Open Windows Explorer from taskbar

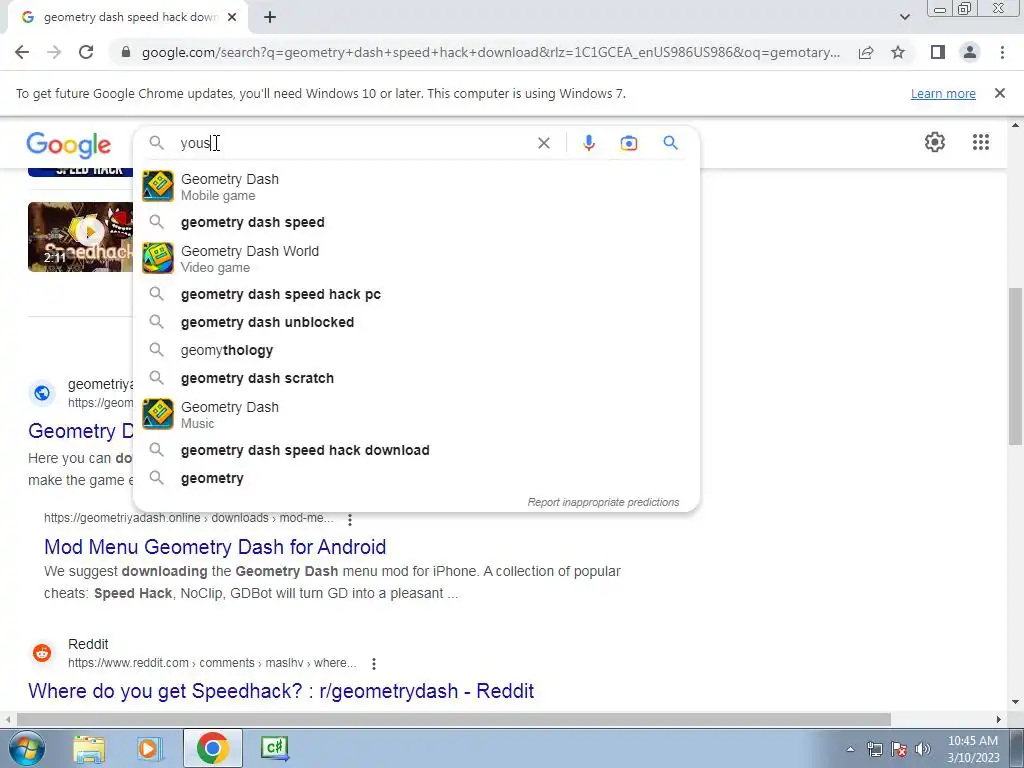pos(89,748)
